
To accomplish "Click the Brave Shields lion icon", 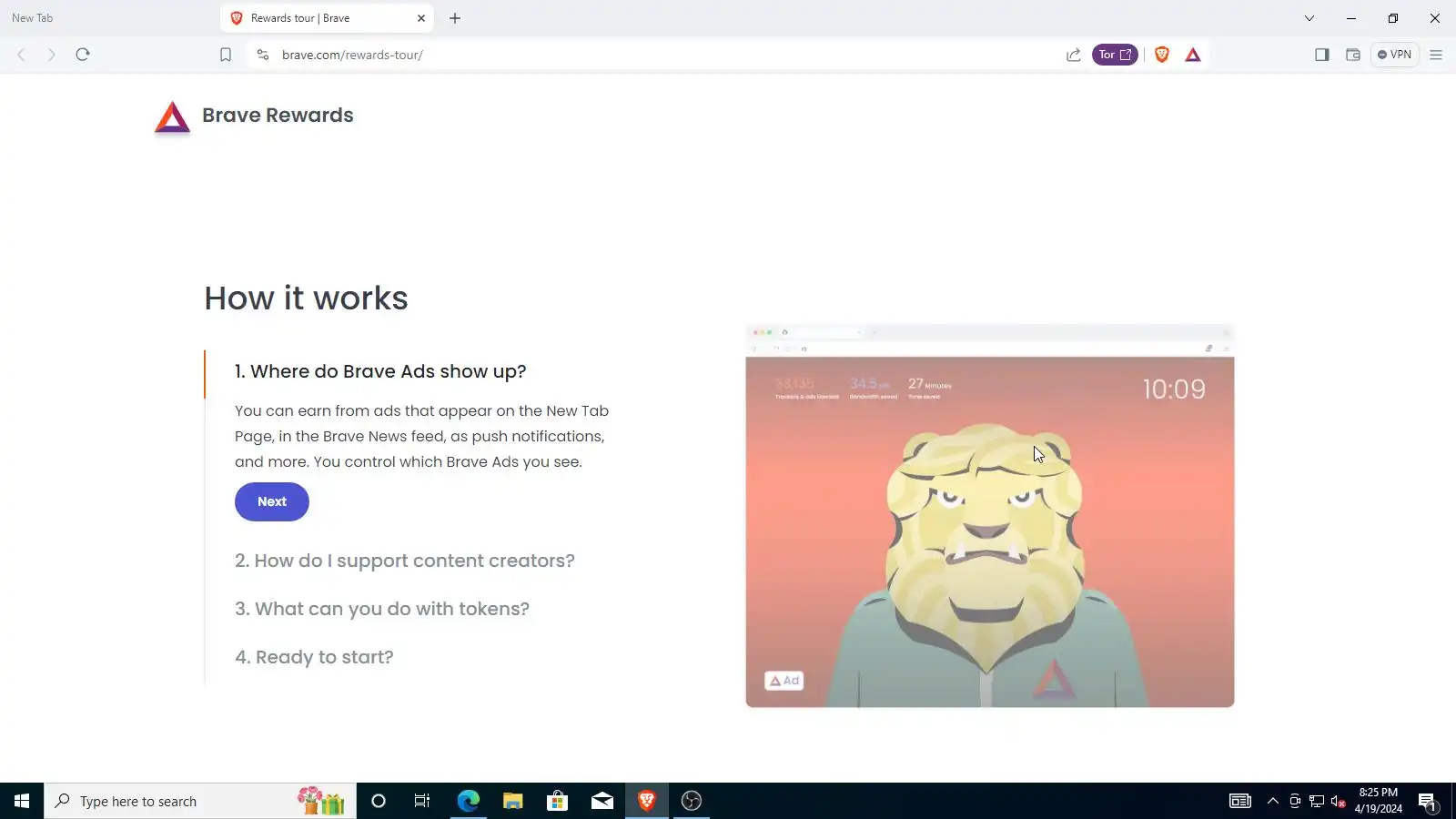I will [1162, 55].
